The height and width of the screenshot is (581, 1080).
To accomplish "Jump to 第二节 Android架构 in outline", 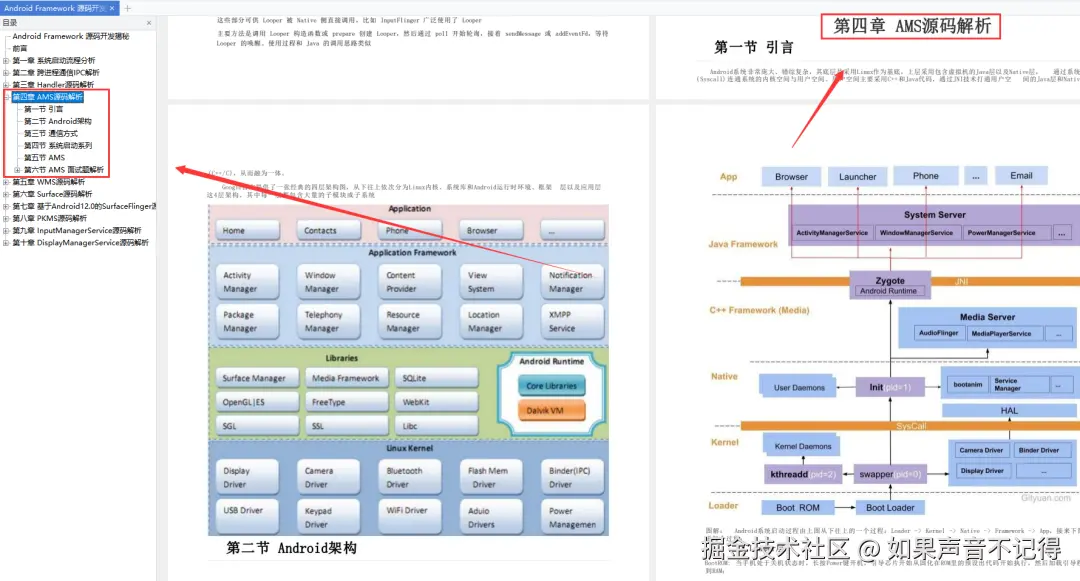I will [57, 121].
